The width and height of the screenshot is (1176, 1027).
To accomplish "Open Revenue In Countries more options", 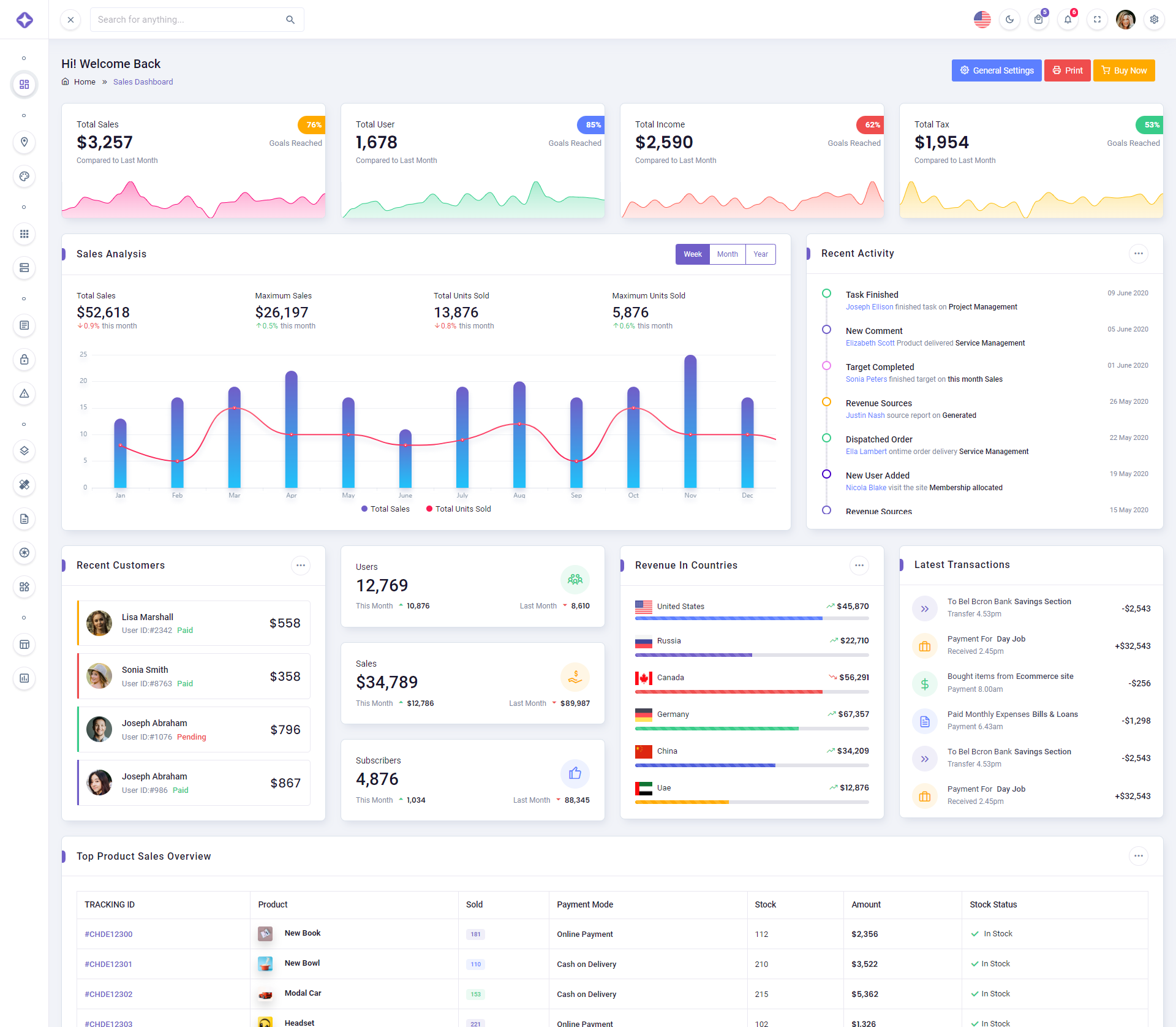I will click(859, 566).
